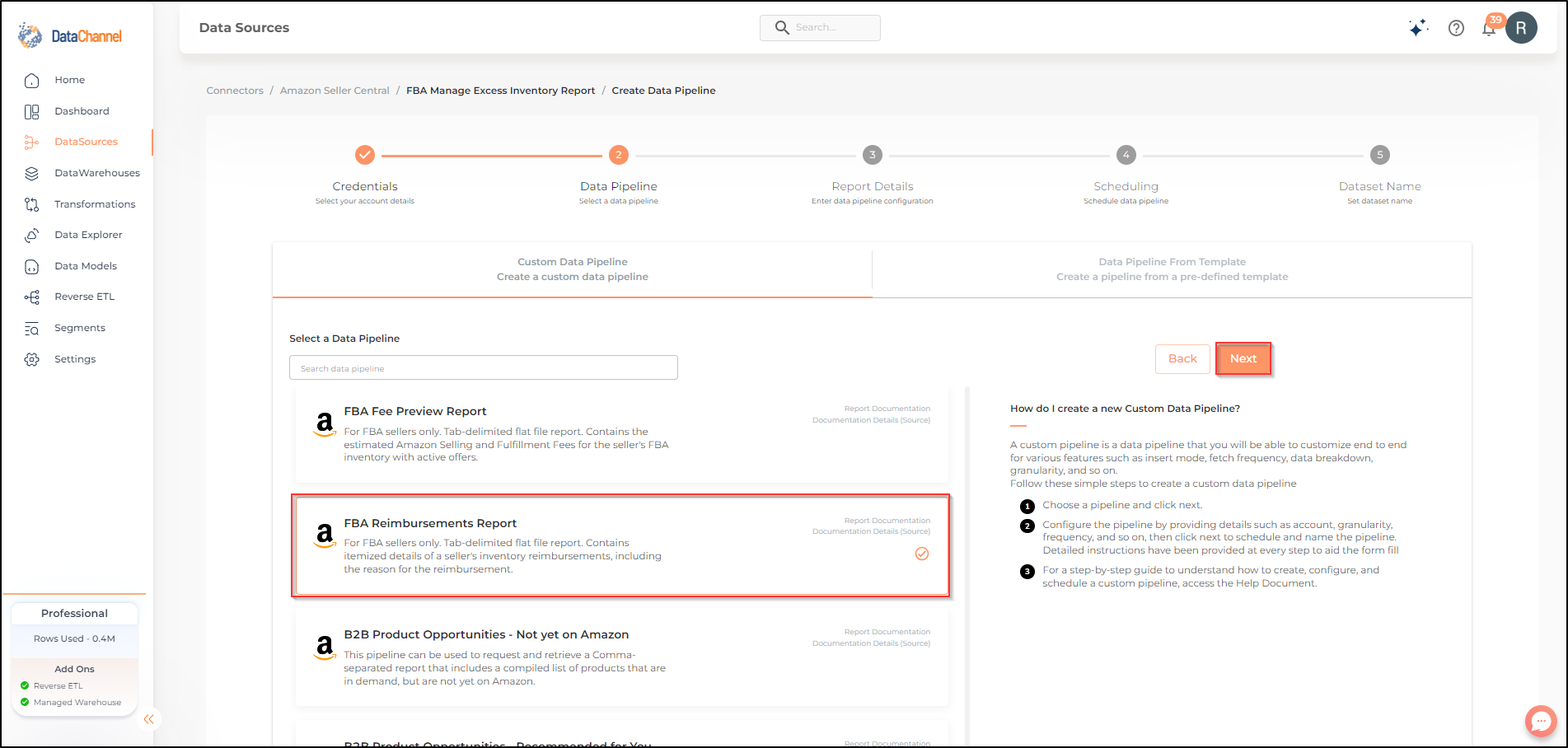
Task: Open Documentation Details (Source) for FBA Reimbursements
Action: pos(871,531)
